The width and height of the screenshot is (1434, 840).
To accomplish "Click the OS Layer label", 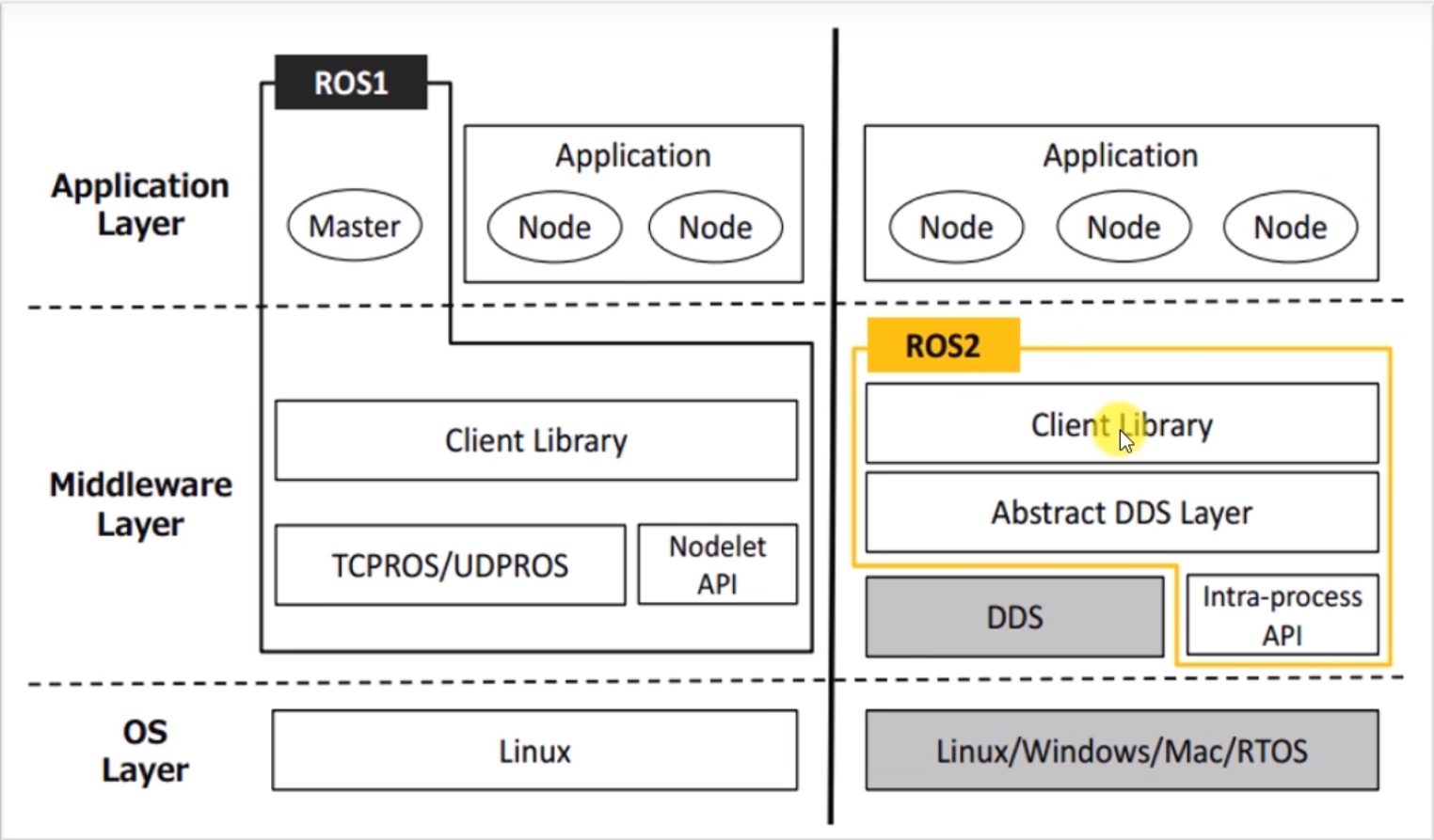I will (145, 750).
